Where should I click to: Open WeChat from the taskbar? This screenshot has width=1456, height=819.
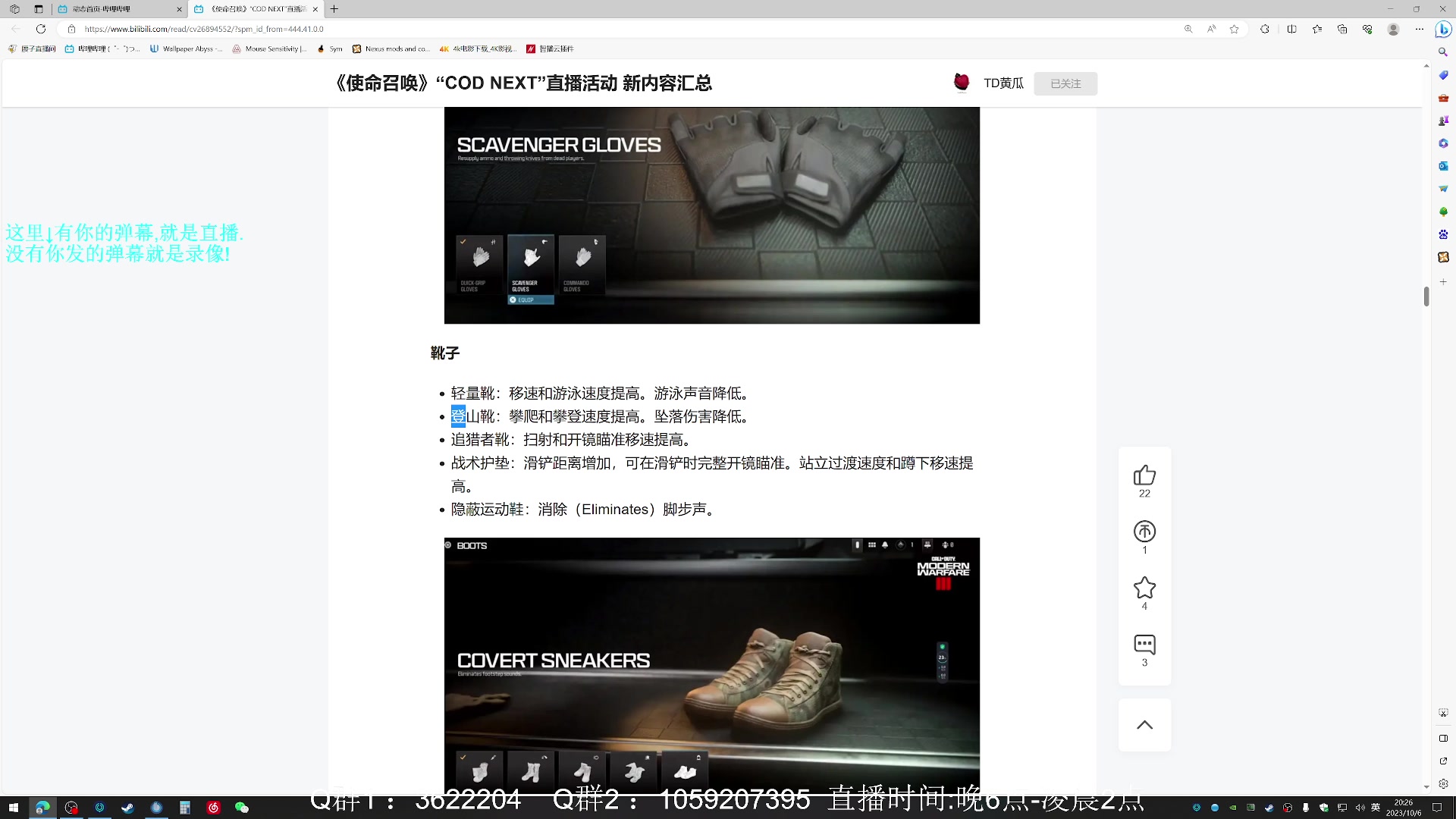[x=242, y=808]
